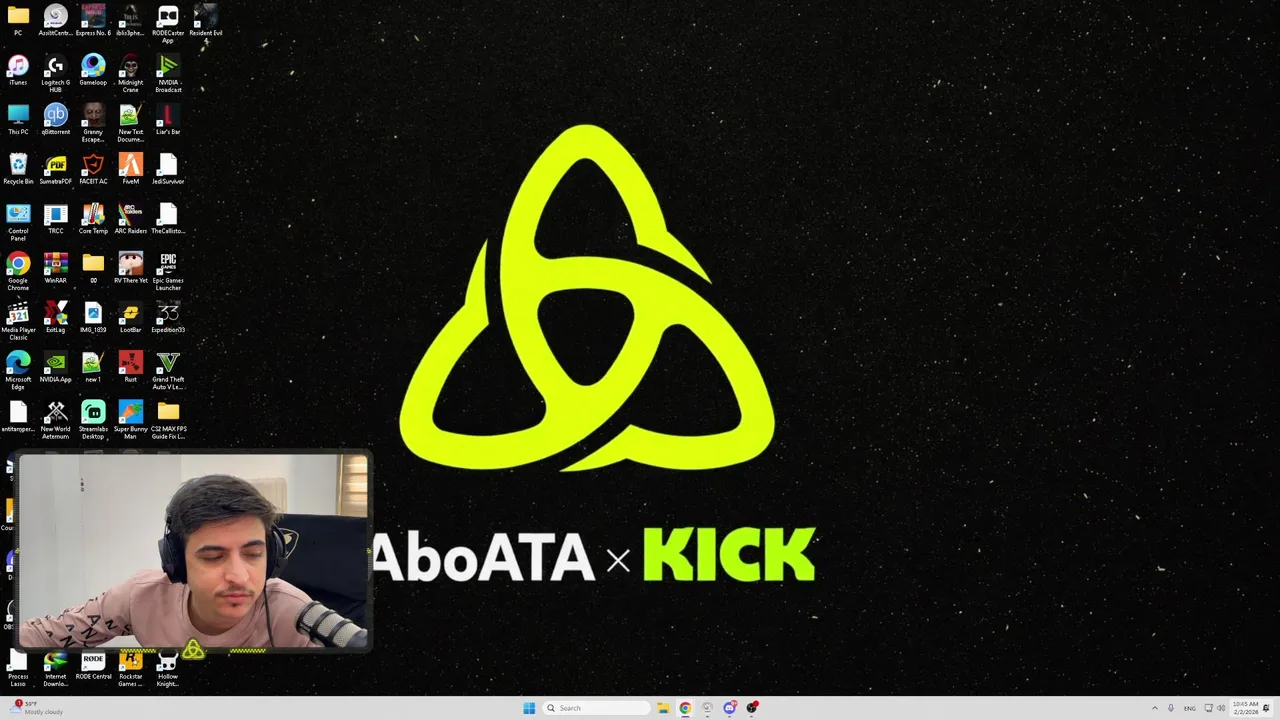
Task: Launch New World Aeternum
Action: point(56,421)
